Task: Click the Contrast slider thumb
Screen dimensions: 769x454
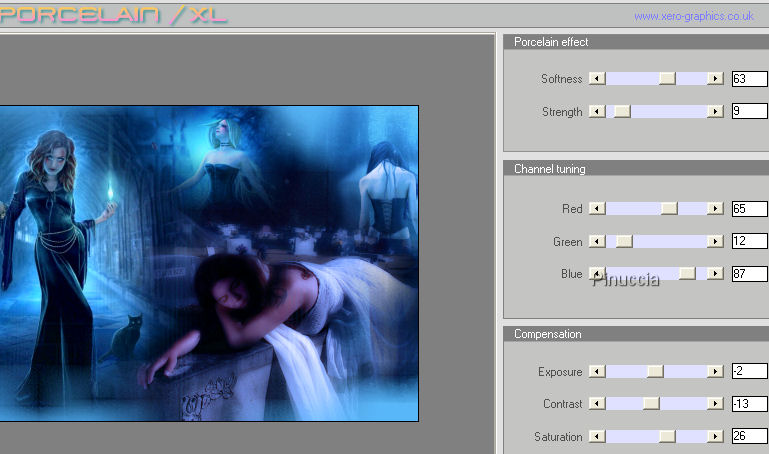Action: click(651, 404)
